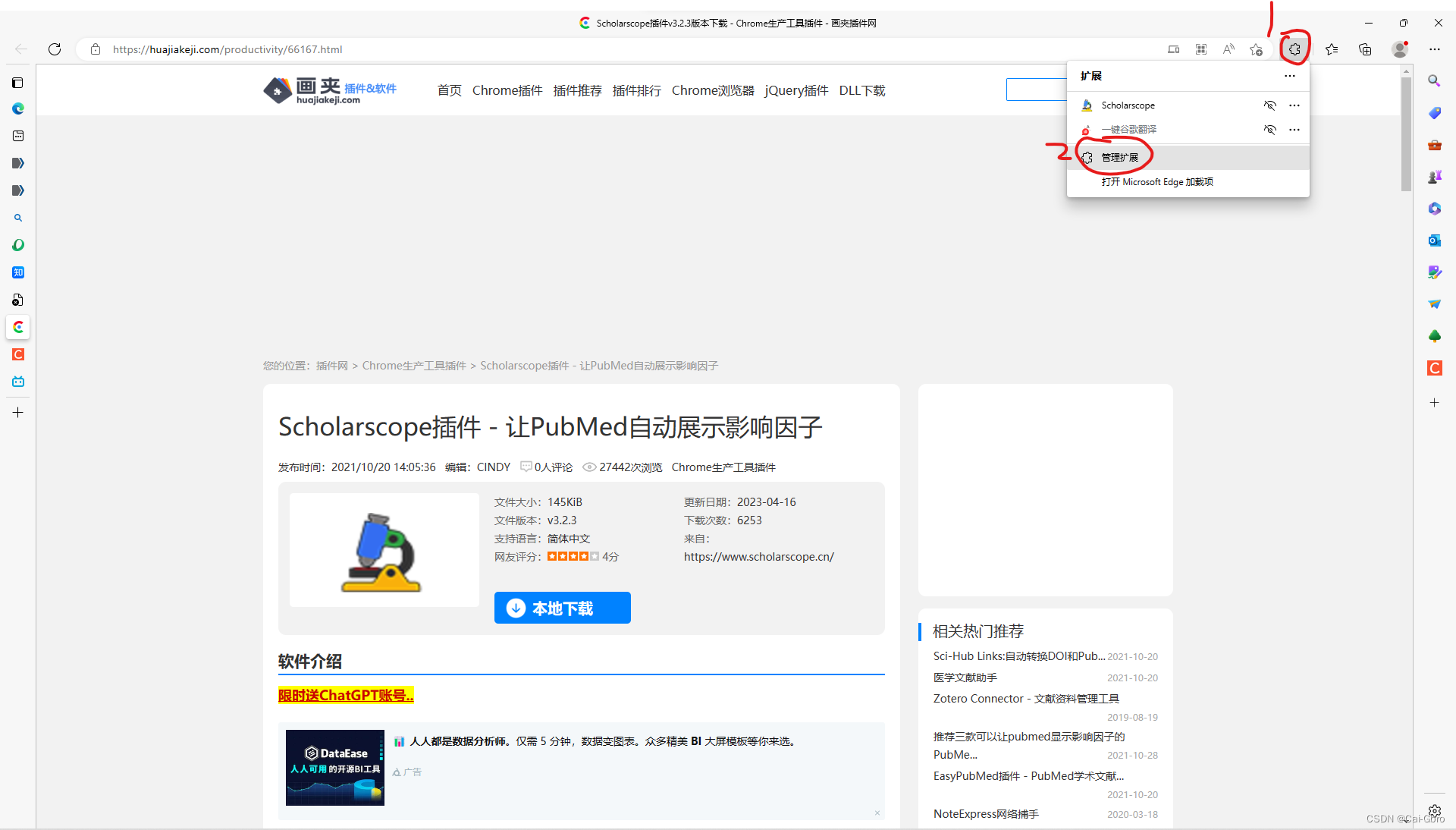Click the Chrome插件 navigation item
This screenshot has height=830, width=1456.
click(x=507, y=90)
